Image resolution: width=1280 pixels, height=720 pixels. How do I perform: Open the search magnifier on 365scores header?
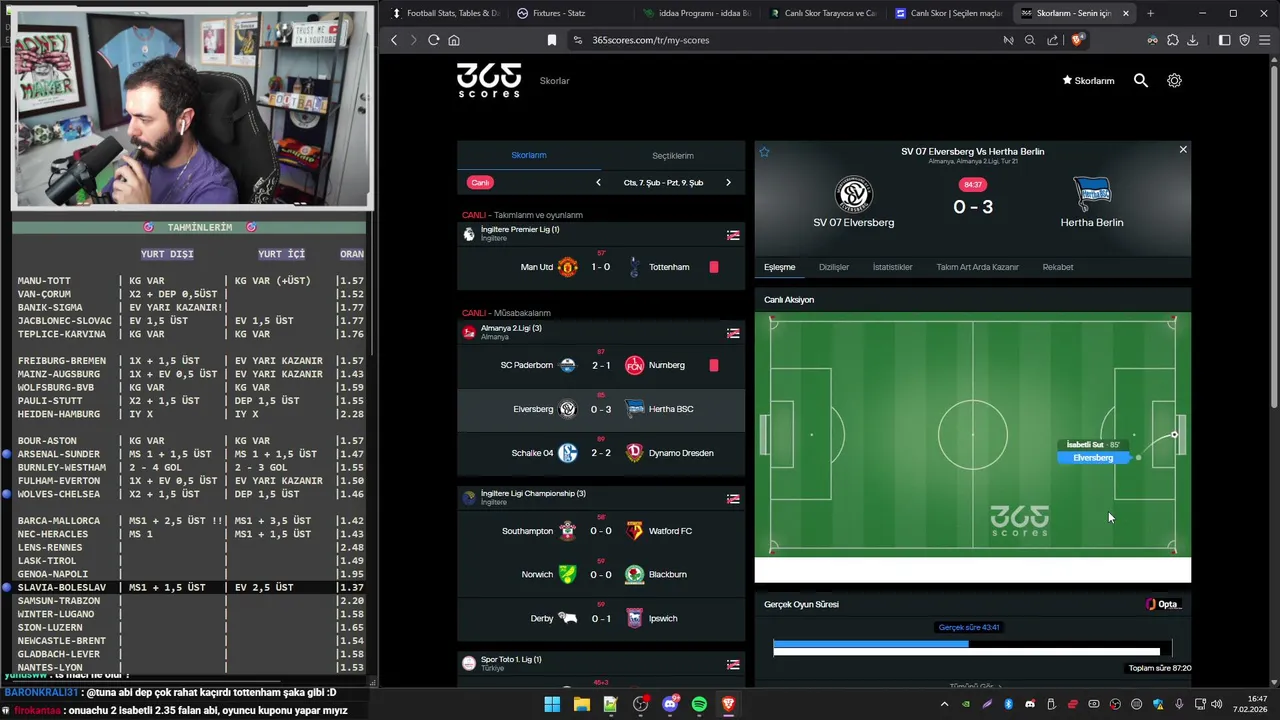click(x=1141, y=80)
